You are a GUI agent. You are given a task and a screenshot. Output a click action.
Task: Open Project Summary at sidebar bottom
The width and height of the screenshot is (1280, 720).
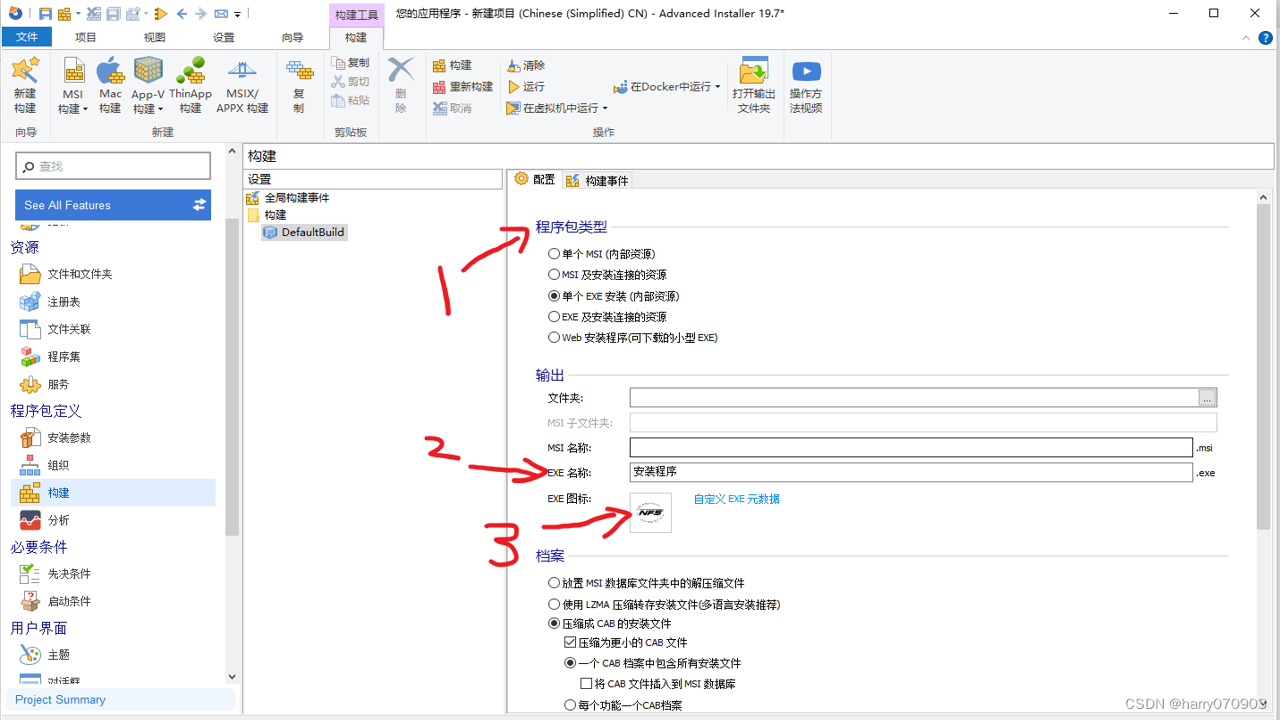point(121,700)
